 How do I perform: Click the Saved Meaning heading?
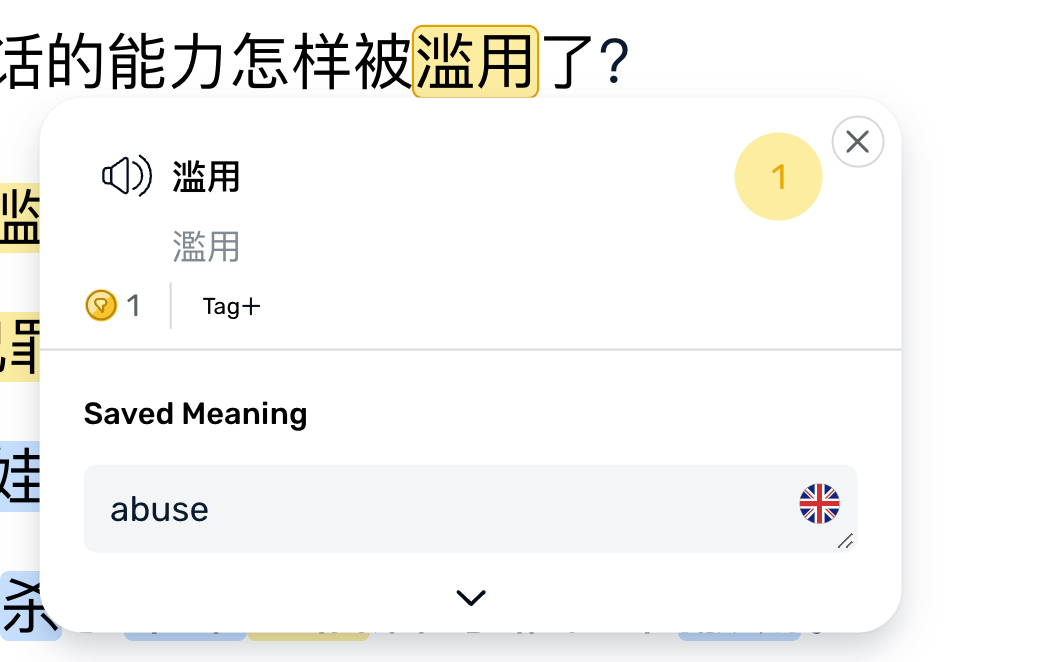point(195,414)
